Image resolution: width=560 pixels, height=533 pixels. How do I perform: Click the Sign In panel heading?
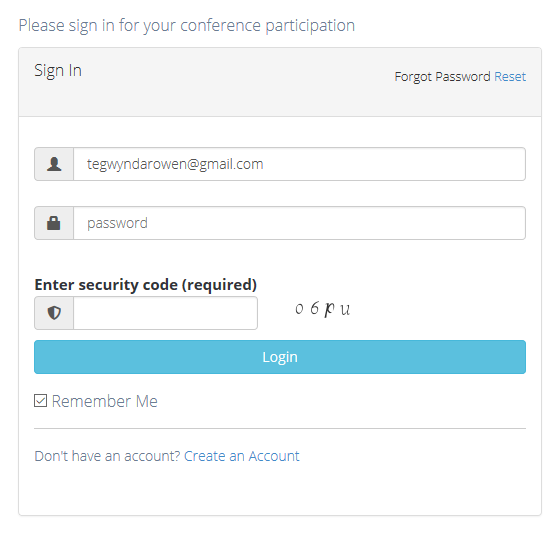[x=58, y=71]
